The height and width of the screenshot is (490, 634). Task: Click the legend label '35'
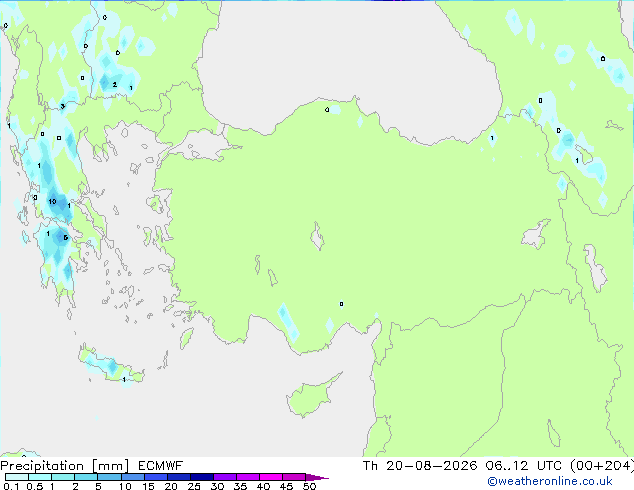pyautogui.click(x=240, y=486)
